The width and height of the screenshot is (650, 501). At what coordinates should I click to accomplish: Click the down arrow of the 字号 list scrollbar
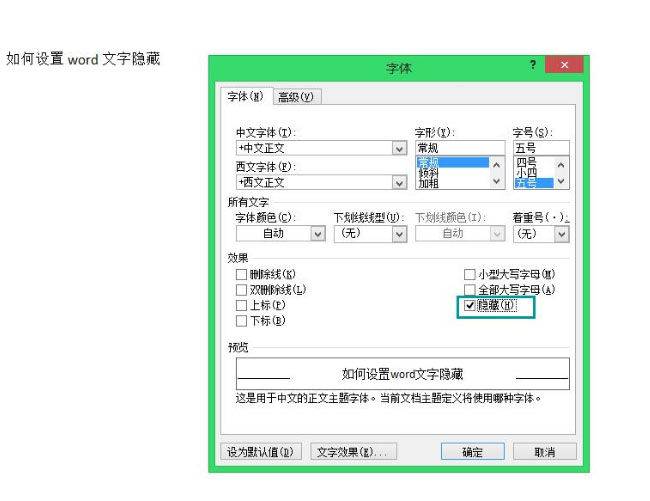(x=561, y=182)
